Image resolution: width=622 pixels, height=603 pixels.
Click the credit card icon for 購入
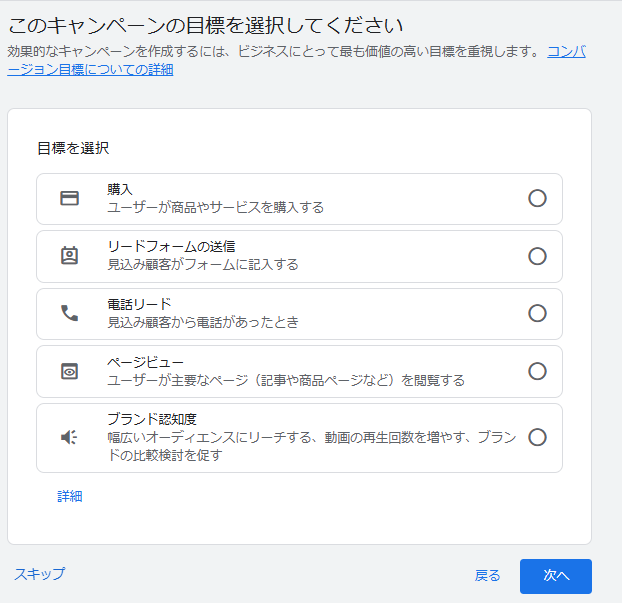[x=69, y=198]
